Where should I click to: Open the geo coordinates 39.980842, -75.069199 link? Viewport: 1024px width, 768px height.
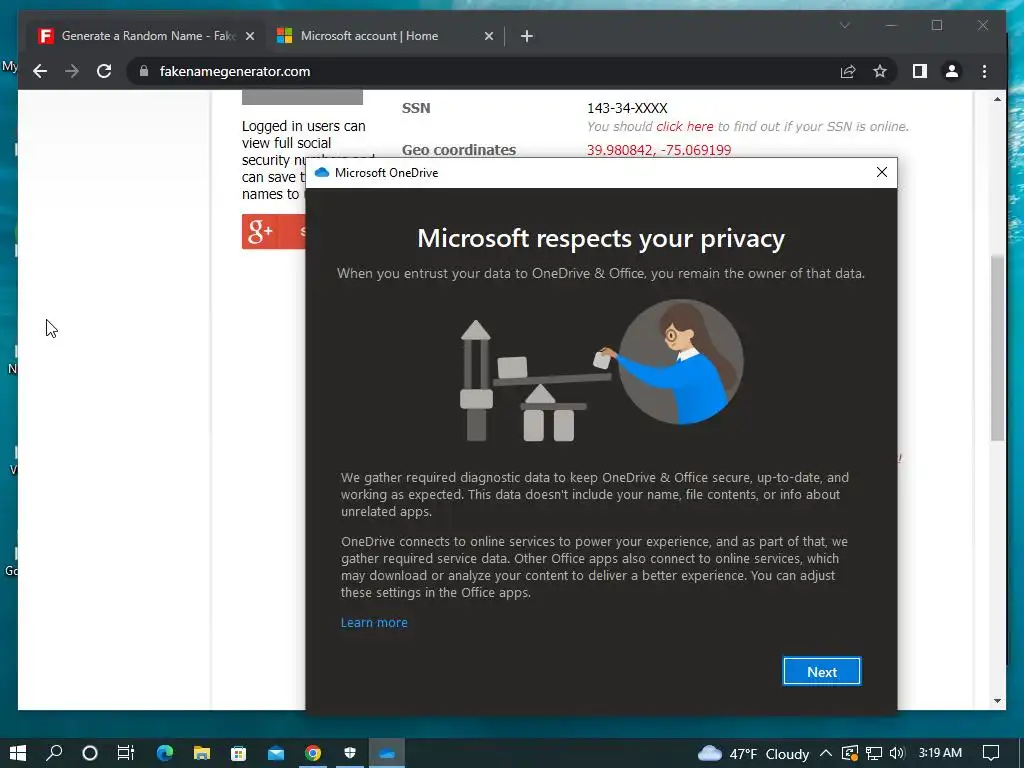[x=659, y=150]
